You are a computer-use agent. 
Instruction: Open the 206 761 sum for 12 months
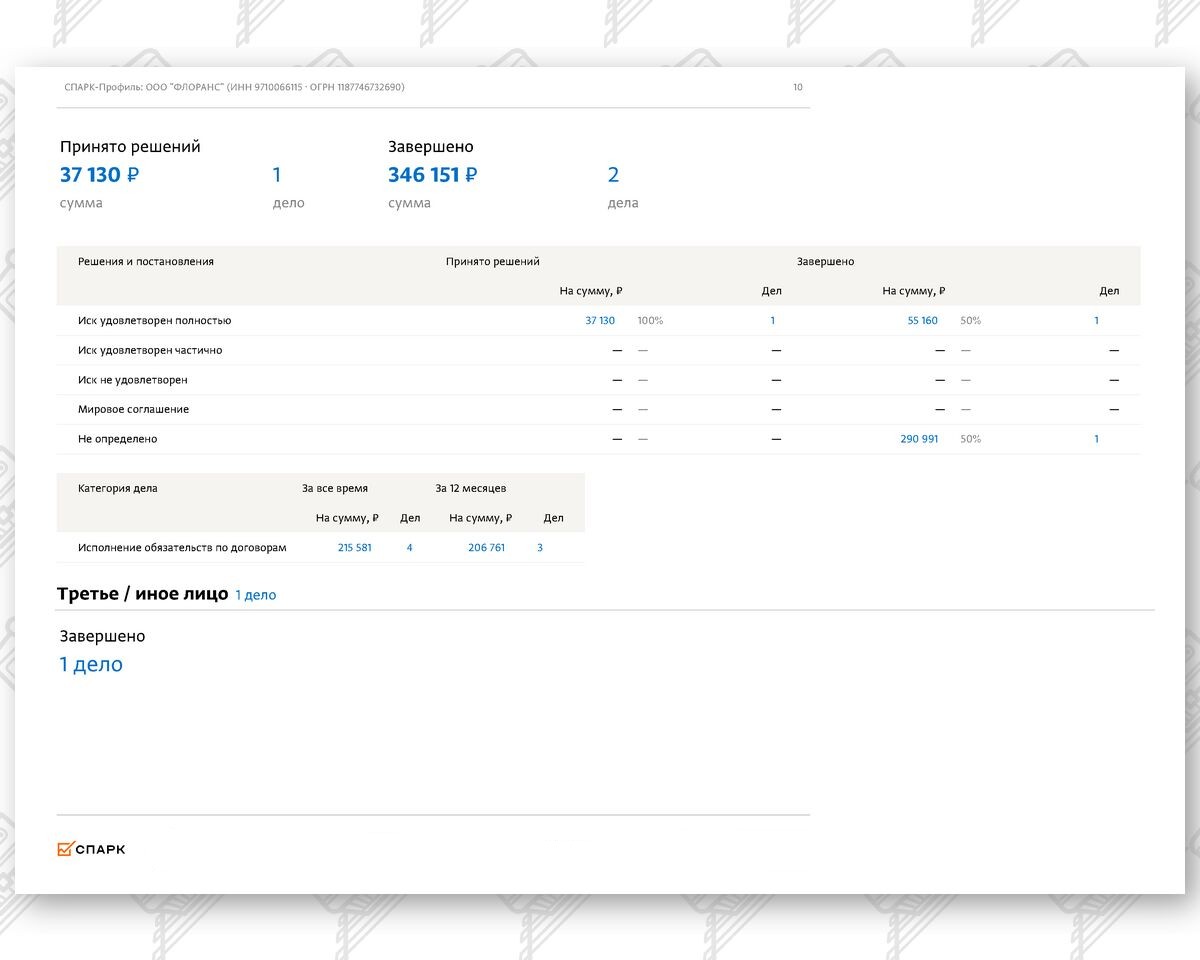pyautogui.click(x=486, y=548)
